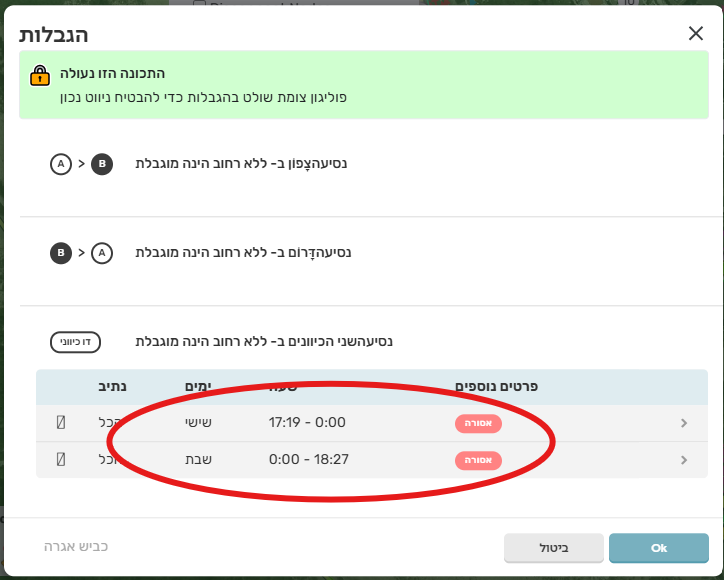
Task: Select the 17:19 - 0:00 time entry
Action: tap(307, 423)
